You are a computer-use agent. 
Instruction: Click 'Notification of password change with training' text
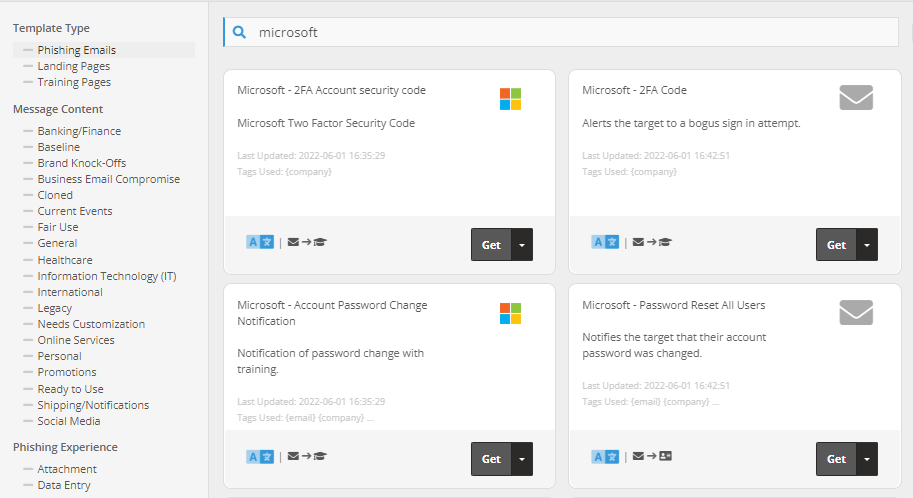[x=331, y=361]
